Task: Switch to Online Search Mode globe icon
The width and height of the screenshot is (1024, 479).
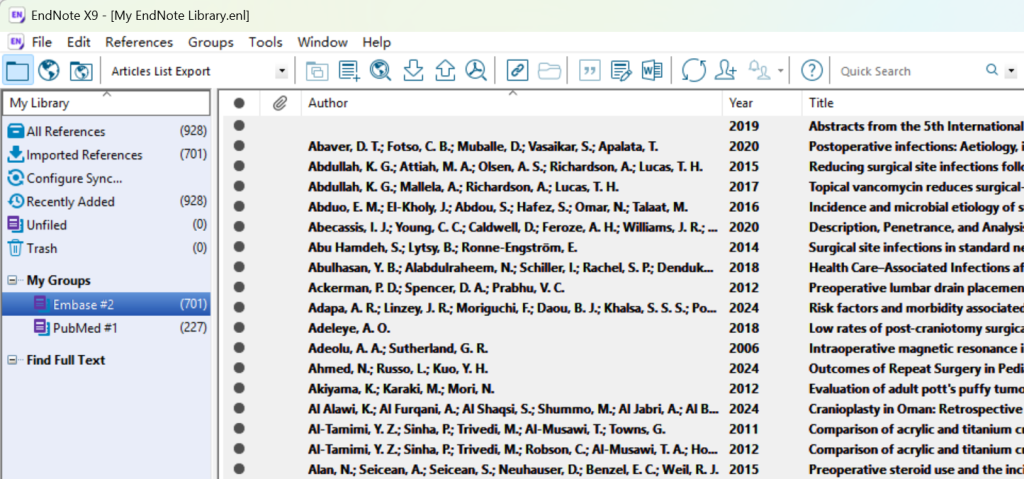Action: coord(48,71)
